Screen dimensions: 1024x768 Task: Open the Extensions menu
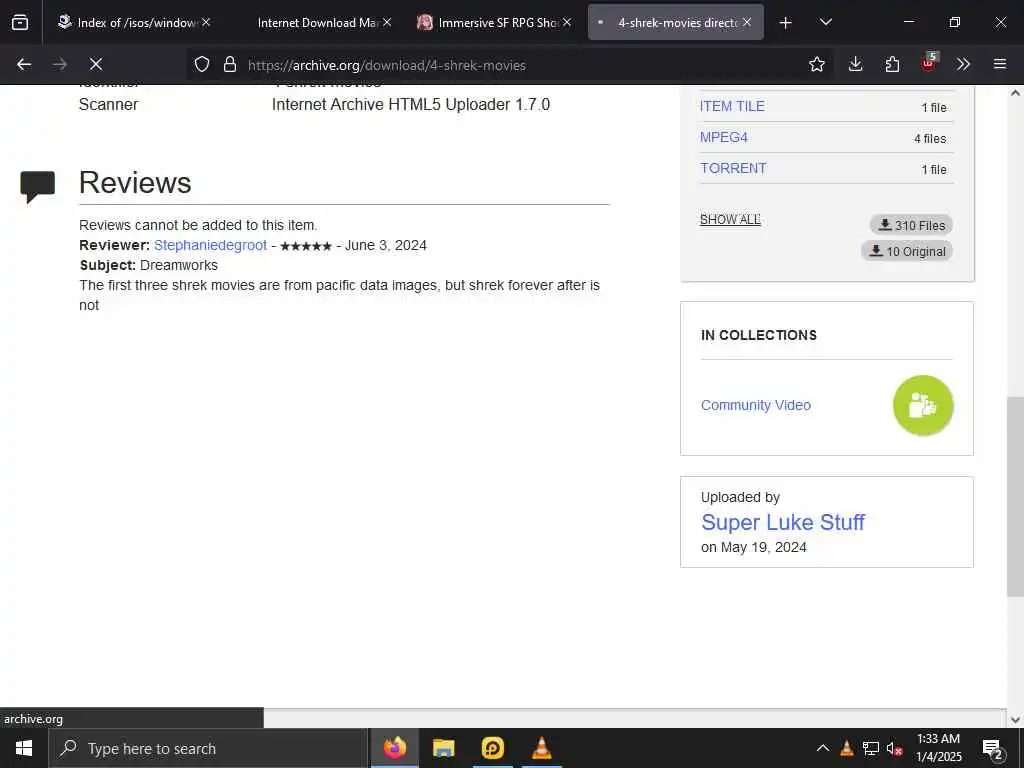(x=892, y=64)
